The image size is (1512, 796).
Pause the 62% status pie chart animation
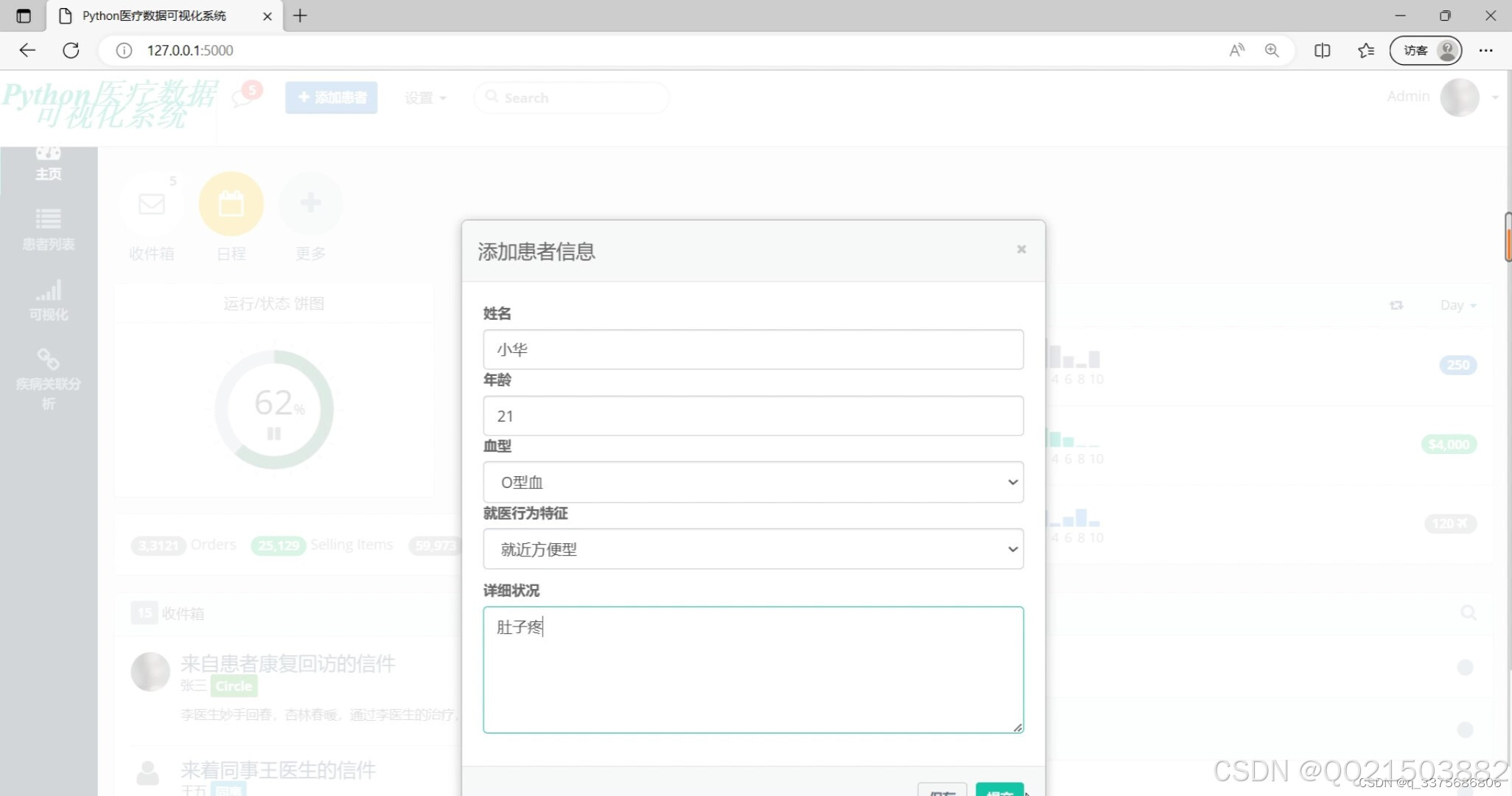(273, 433)
